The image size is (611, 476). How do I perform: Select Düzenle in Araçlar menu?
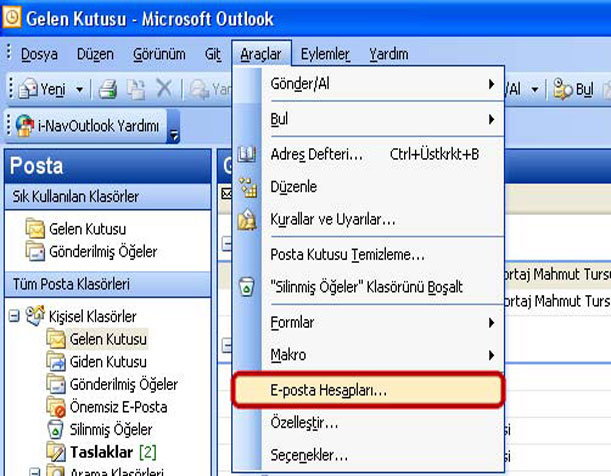[x=382, y=187]
